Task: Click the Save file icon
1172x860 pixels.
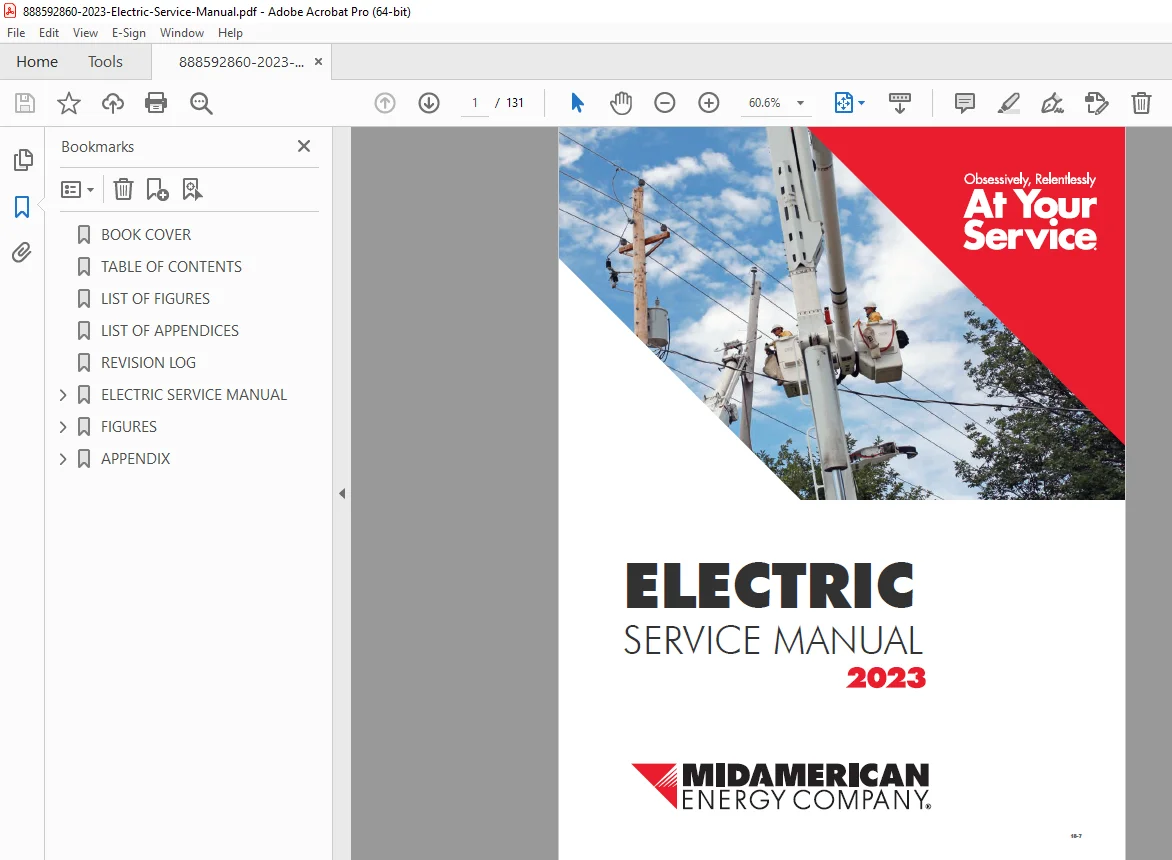Action: click(x=25, y=103)
